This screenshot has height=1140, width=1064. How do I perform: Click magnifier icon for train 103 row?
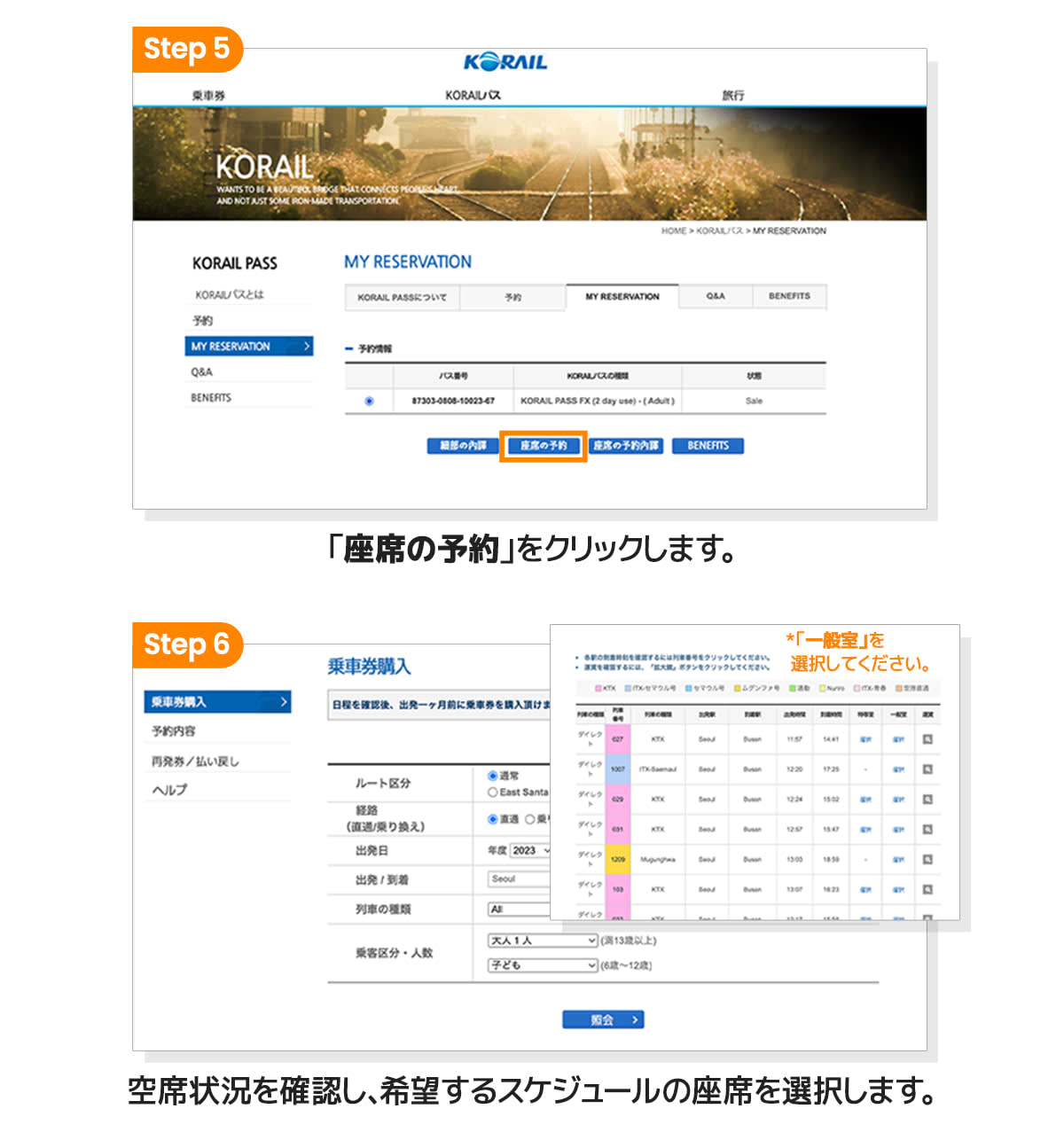click(x=927, y=889)
